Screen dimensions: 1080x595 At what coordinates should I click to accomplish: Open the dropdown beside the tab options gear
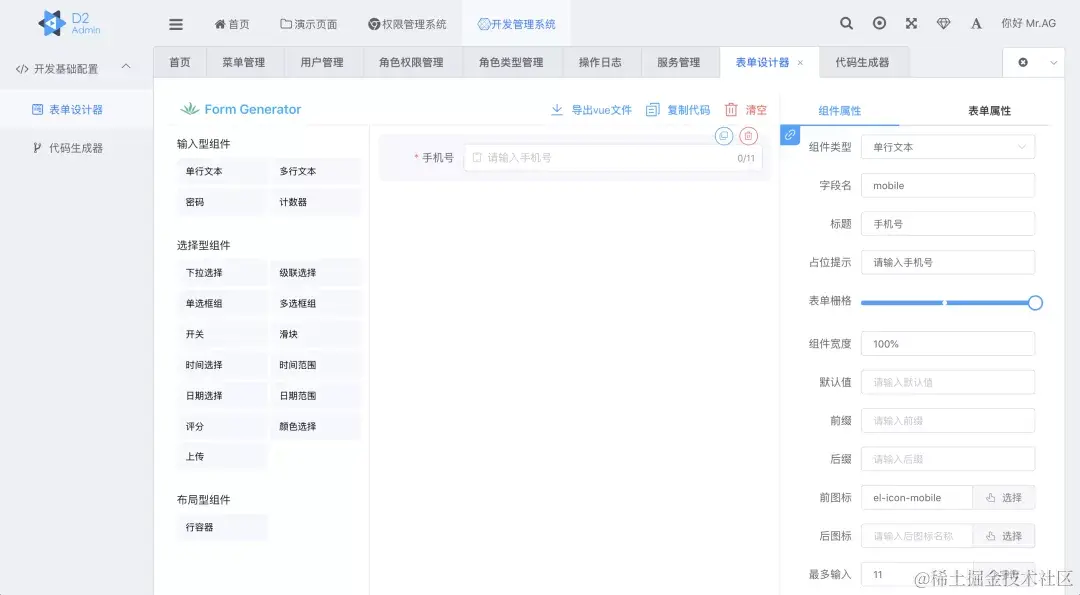point(1052,61)
